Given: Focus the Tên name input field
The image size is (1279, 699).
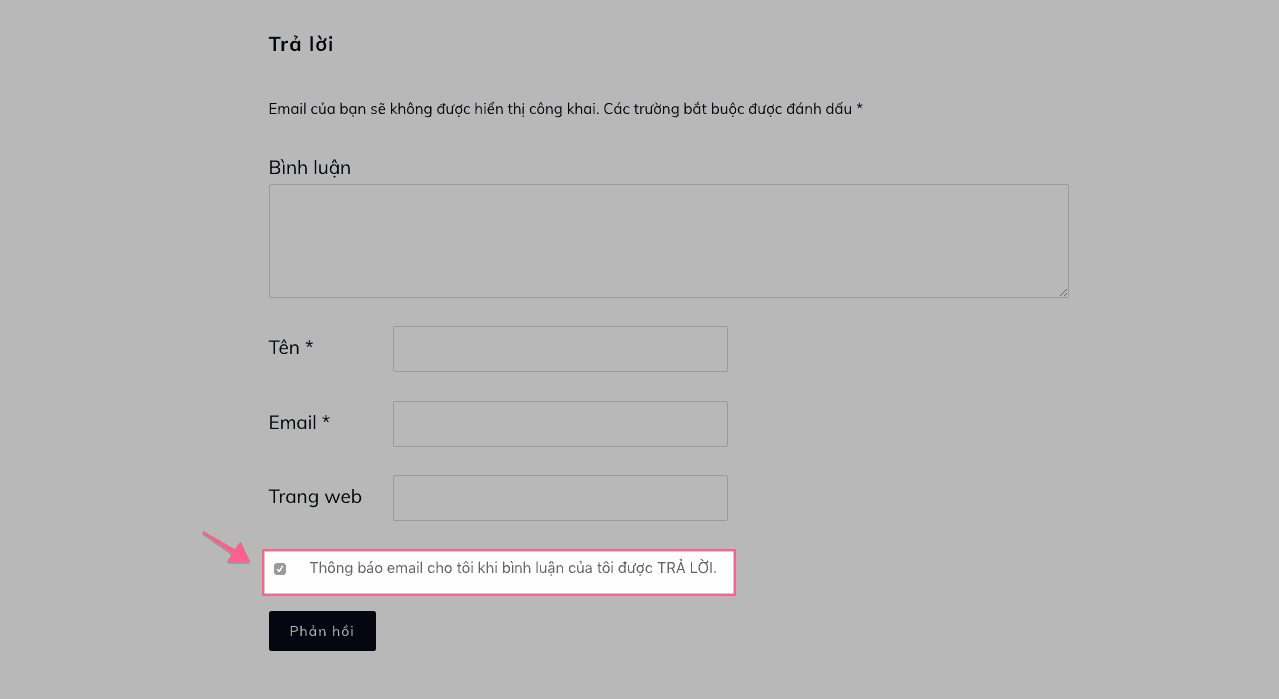Looking at the screenshot, I should [x=560, y=349].
